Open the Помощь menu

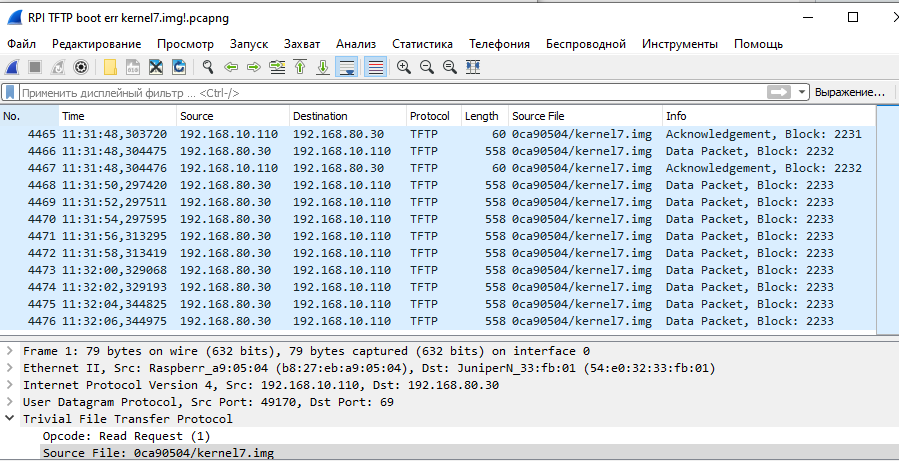(759, 44)
